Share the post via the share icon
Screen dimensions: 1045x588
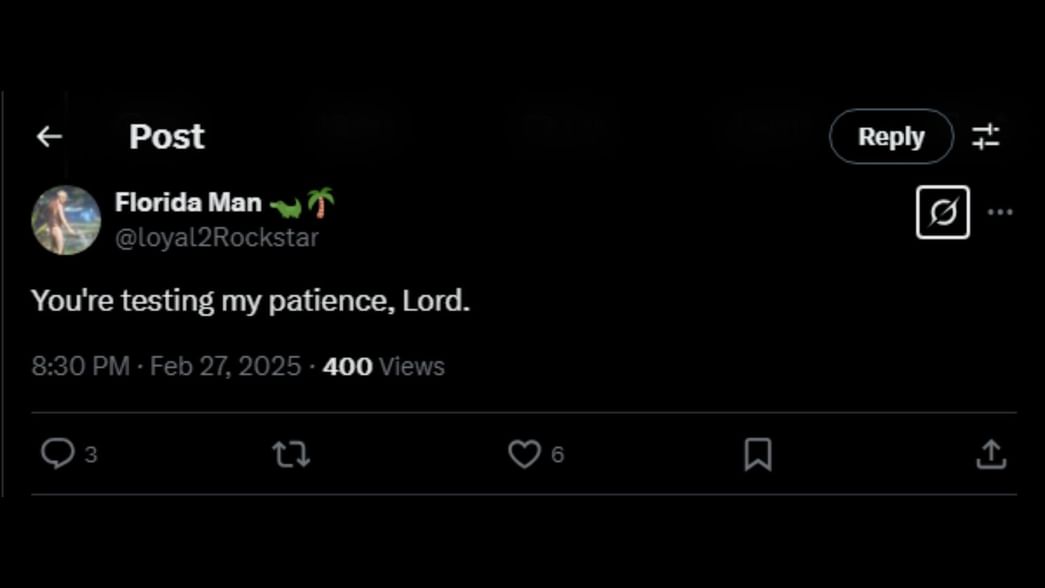point(991,453)
